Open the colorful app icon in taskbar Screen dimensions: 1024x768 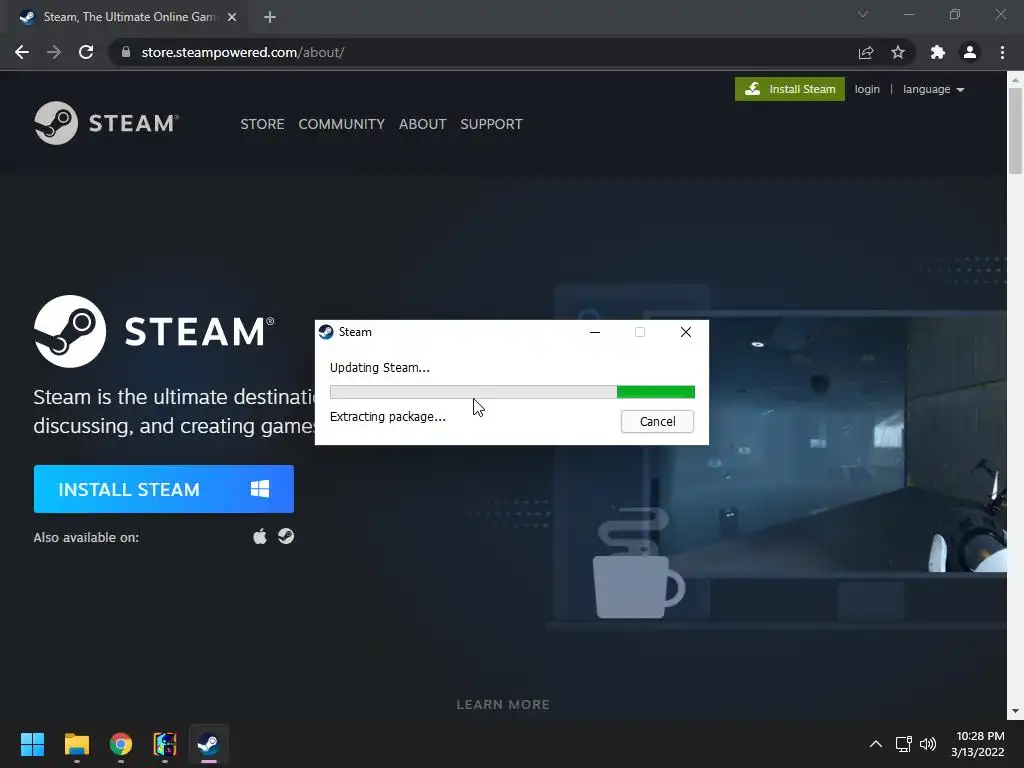[165, 744]
